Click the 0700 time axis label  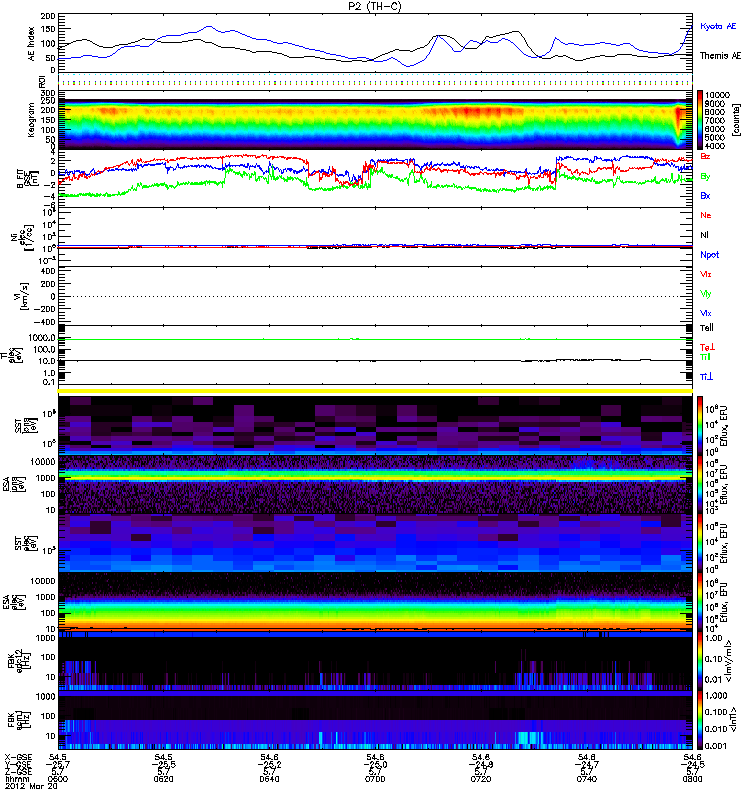375,779
